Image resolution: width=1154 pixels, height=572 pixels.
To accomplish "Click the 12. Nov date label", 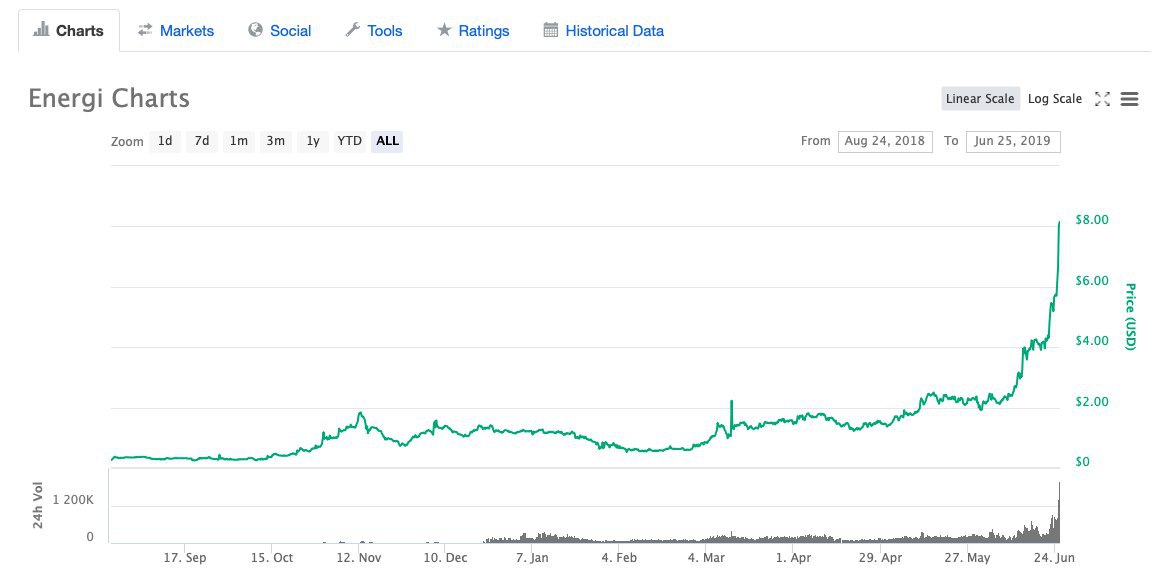I will 358,558.
